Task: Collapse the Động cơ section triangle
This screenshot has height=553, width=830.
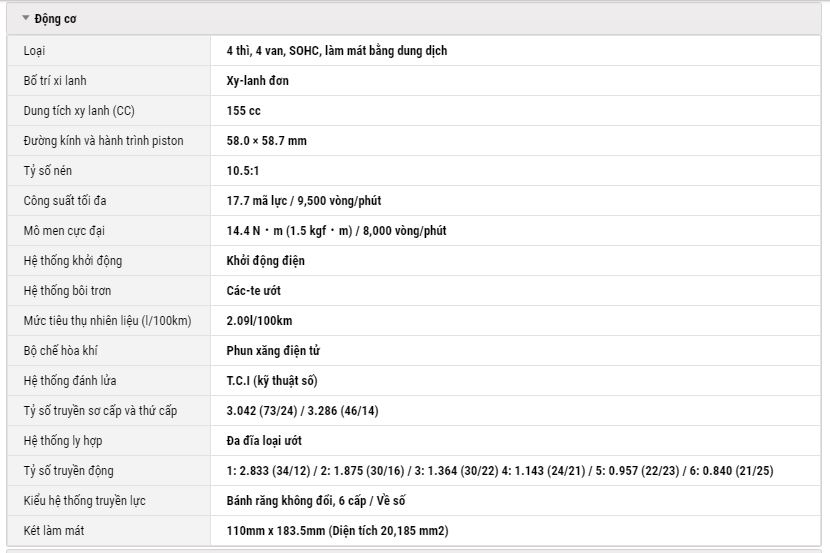Action: pyautogui.click(x=25, y=19)
